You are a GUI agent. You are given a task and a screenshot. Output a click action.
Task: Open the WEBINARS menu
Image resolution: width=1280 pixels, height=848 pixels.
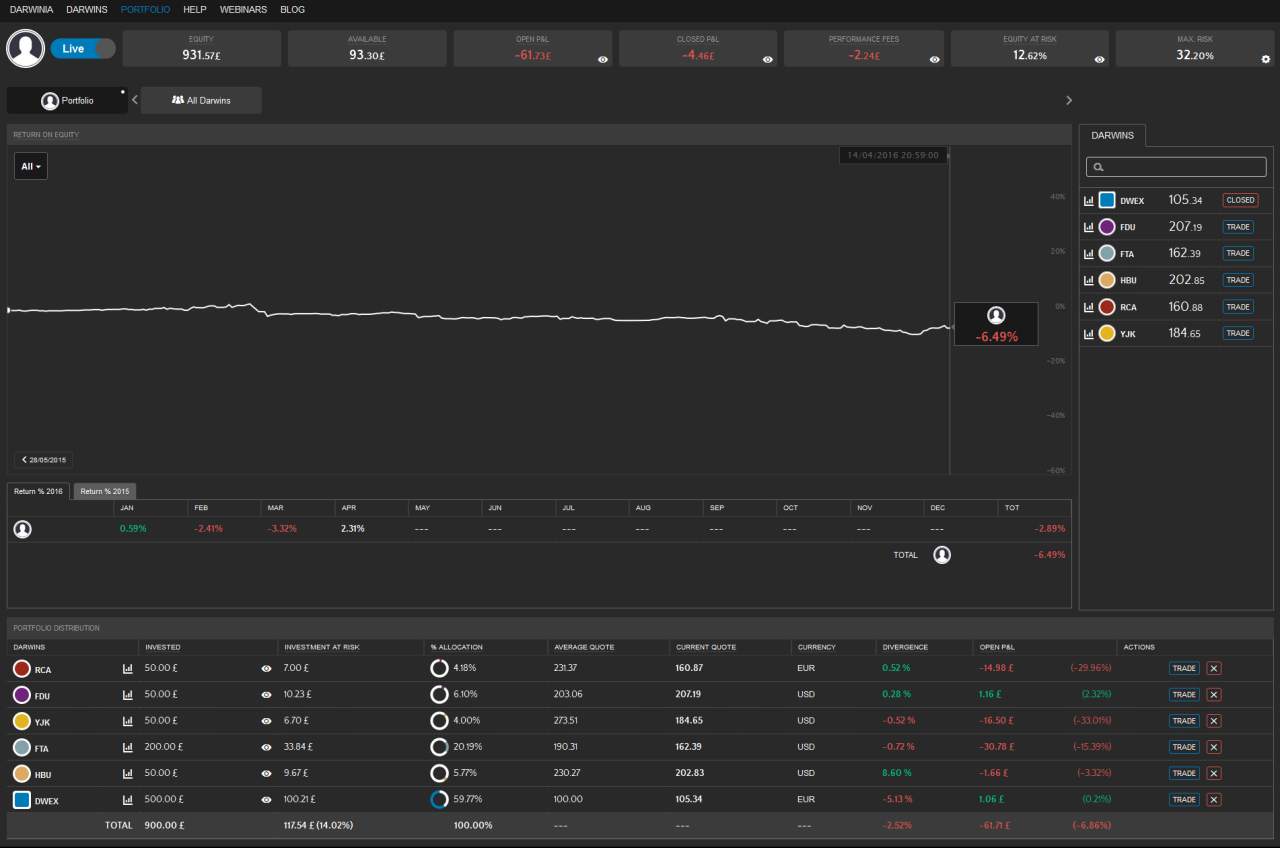(x=243, y=9)
